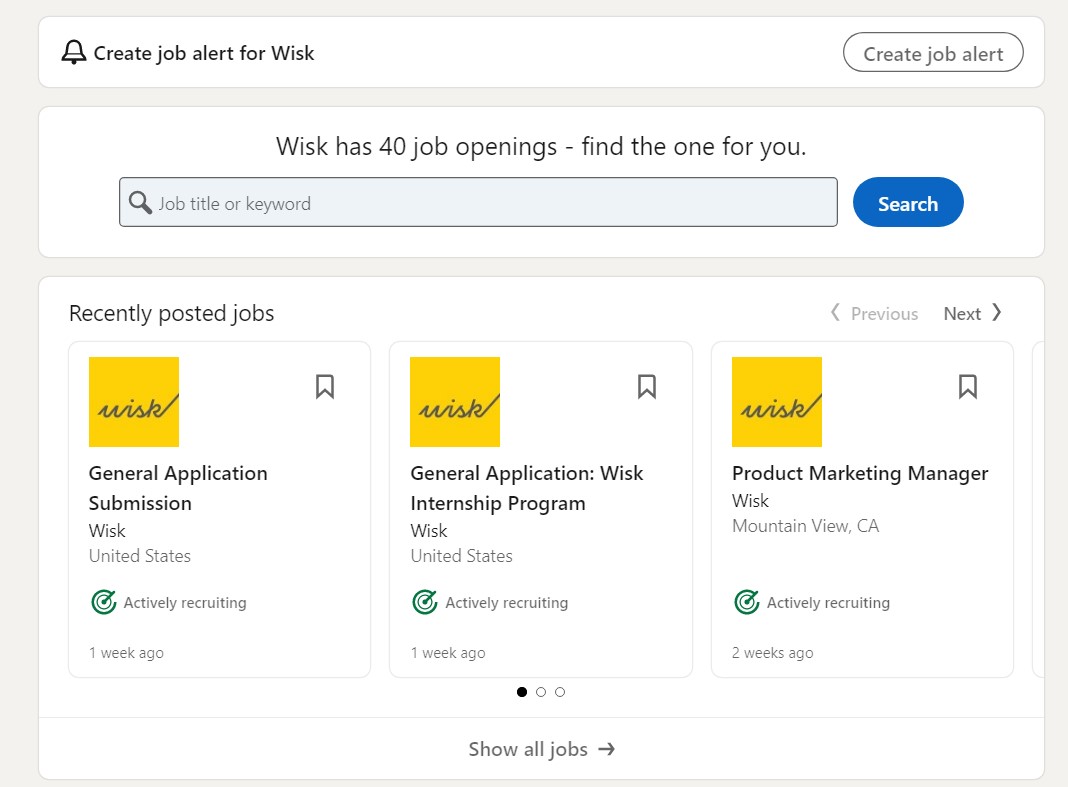Click United States on the Internship Program card
Image resolution: width=1068 pixels, height=787 pixels.
461,556
